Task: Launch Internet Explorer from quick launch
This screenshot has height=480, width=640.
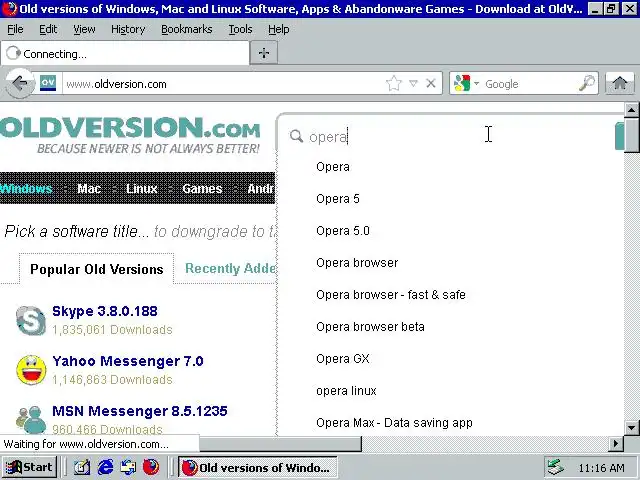Action: tap(105, 467)
